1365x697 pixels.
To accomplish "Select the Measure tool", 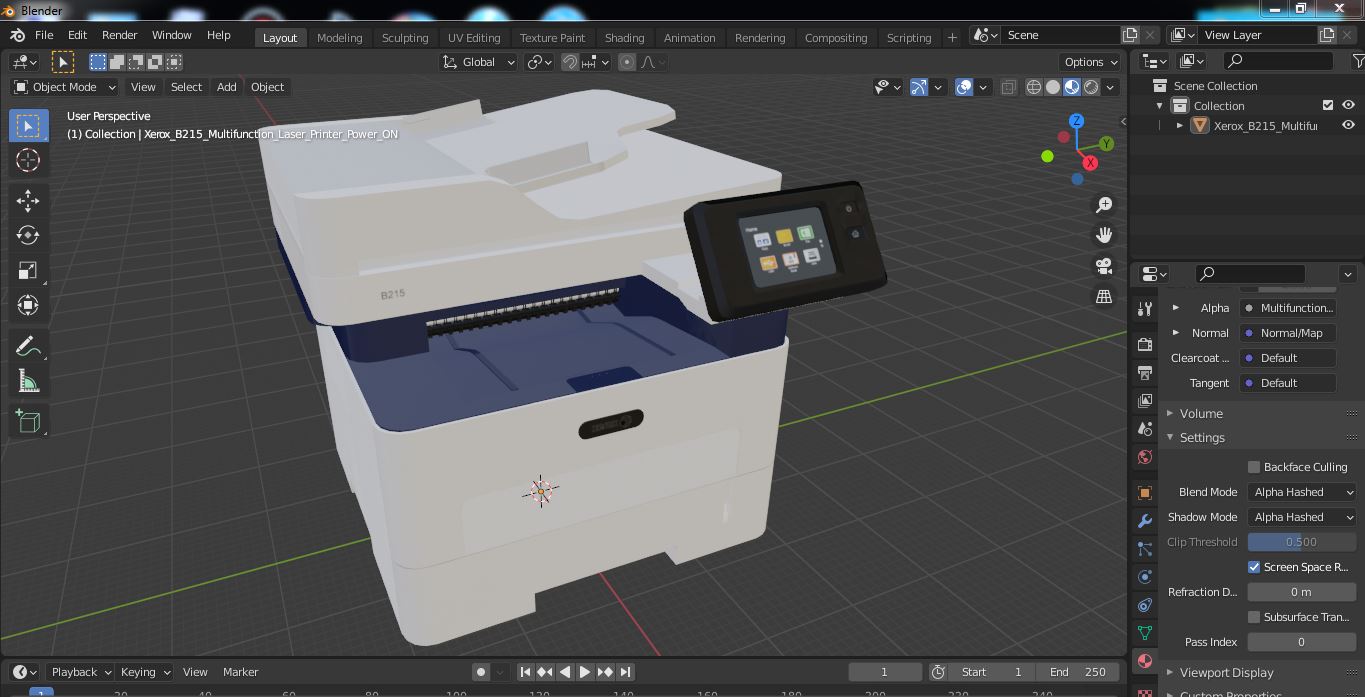I will [28, 381].
